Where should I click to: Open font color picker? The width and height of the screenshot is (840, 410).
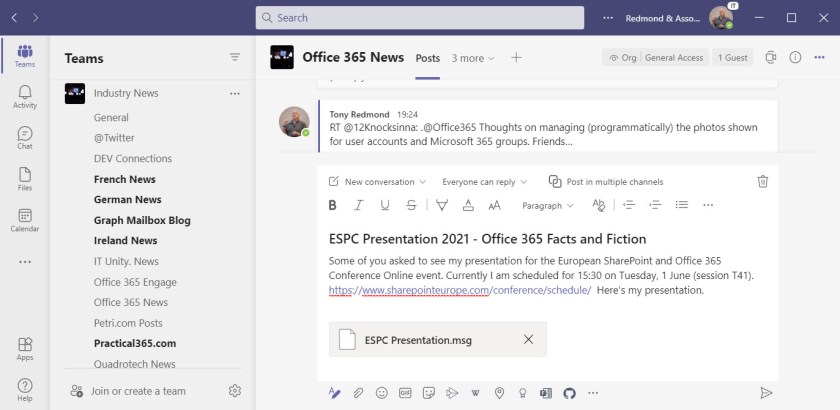pos(468,205)
